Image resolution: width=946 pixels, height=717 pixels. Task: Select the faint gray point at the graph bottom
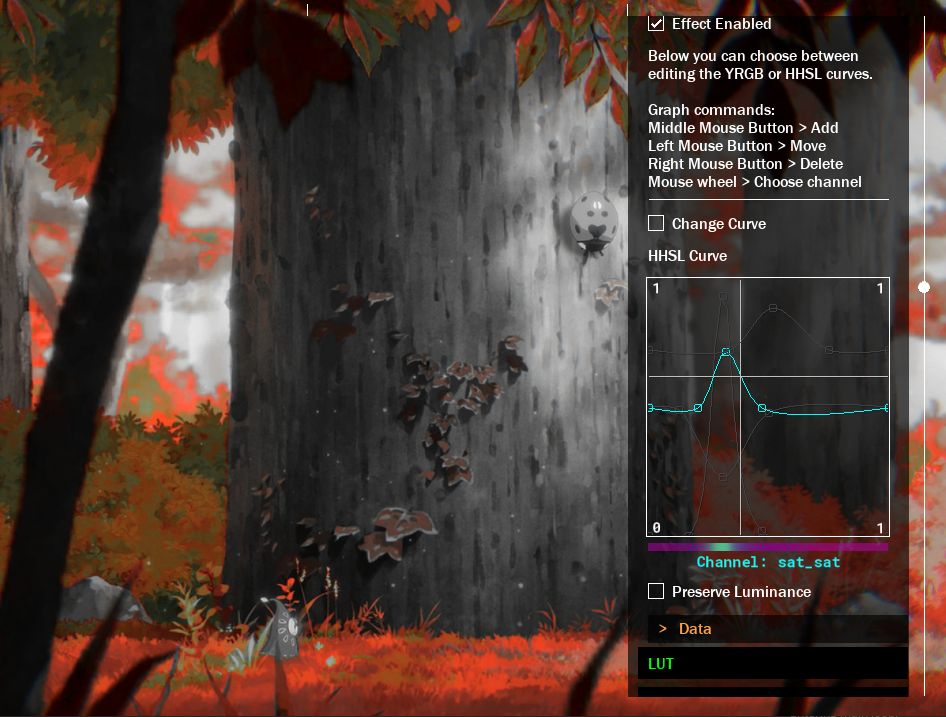762,531
